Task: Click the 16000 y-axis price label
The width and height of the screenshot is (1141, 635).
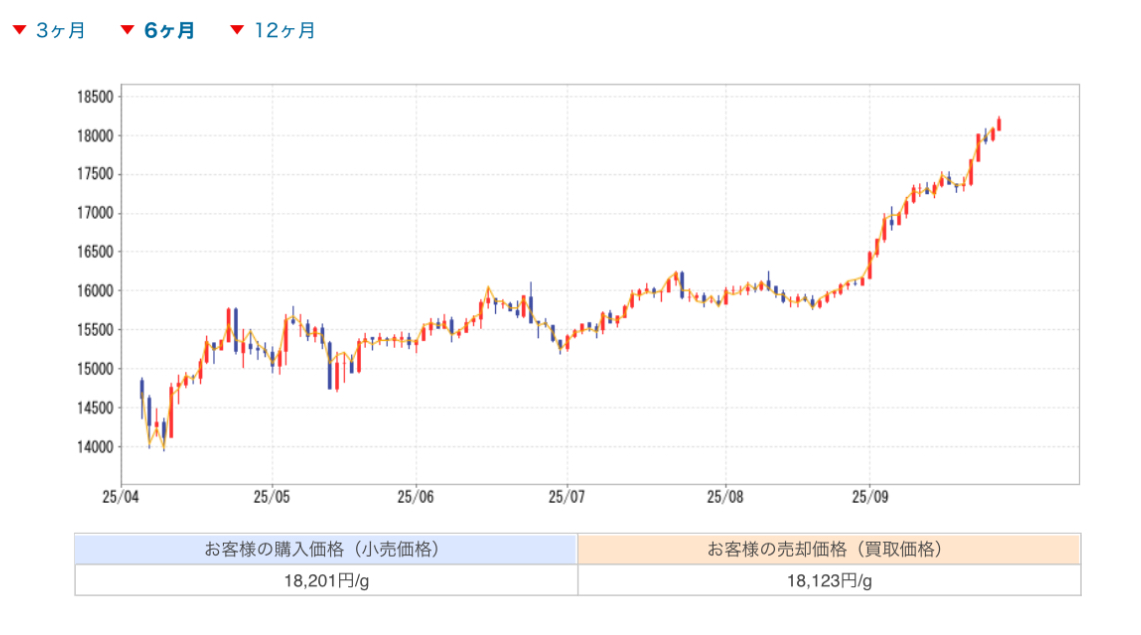Action: [95, 291]
